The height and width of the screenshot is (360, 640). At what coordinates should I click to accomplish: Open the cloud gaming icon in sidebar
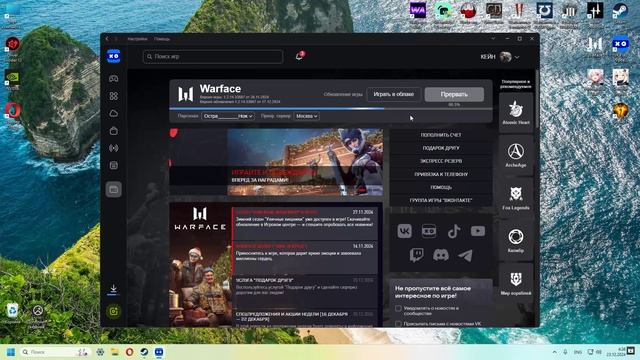pyautogui.click(x=113, y=113)
